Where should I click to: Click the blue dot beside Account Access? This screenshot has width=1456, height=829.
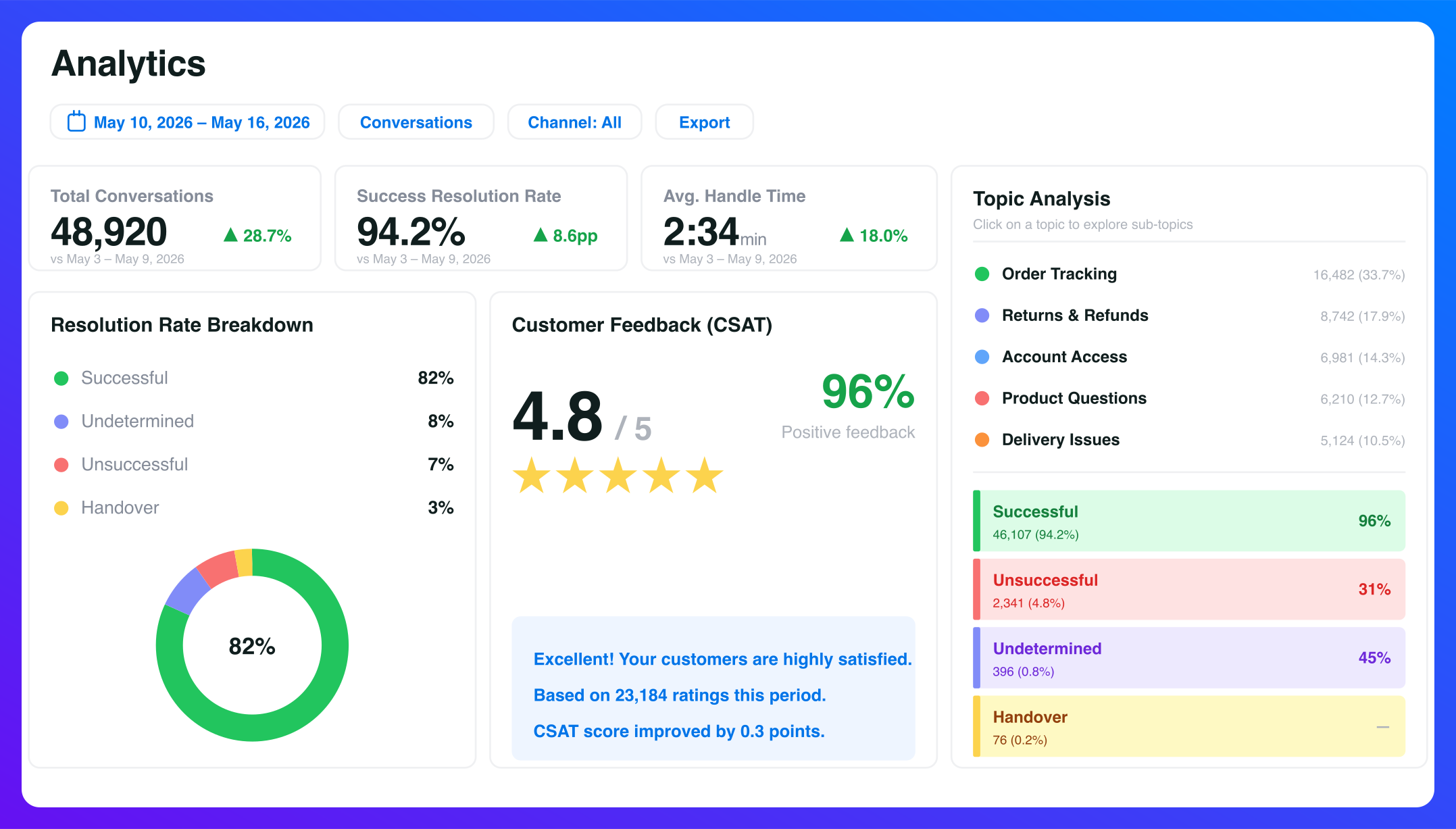pyautogui.click(x=982, y=357)
